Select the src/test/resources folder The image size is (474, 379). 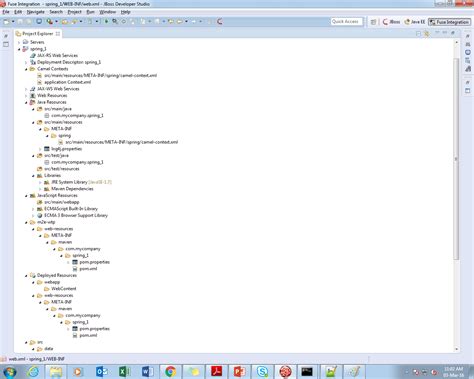click(x=62, y=169)
